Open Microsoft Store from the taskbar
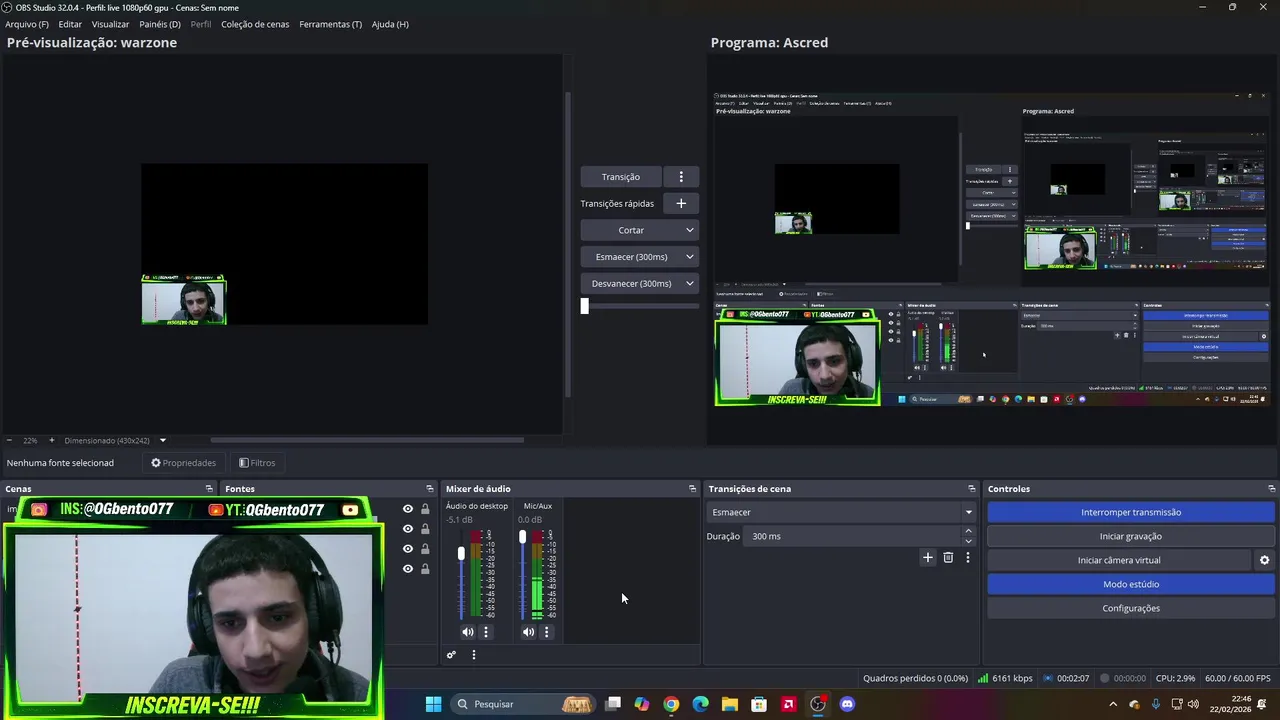This screenshot has height=720, width=1280. coord(759,704)
